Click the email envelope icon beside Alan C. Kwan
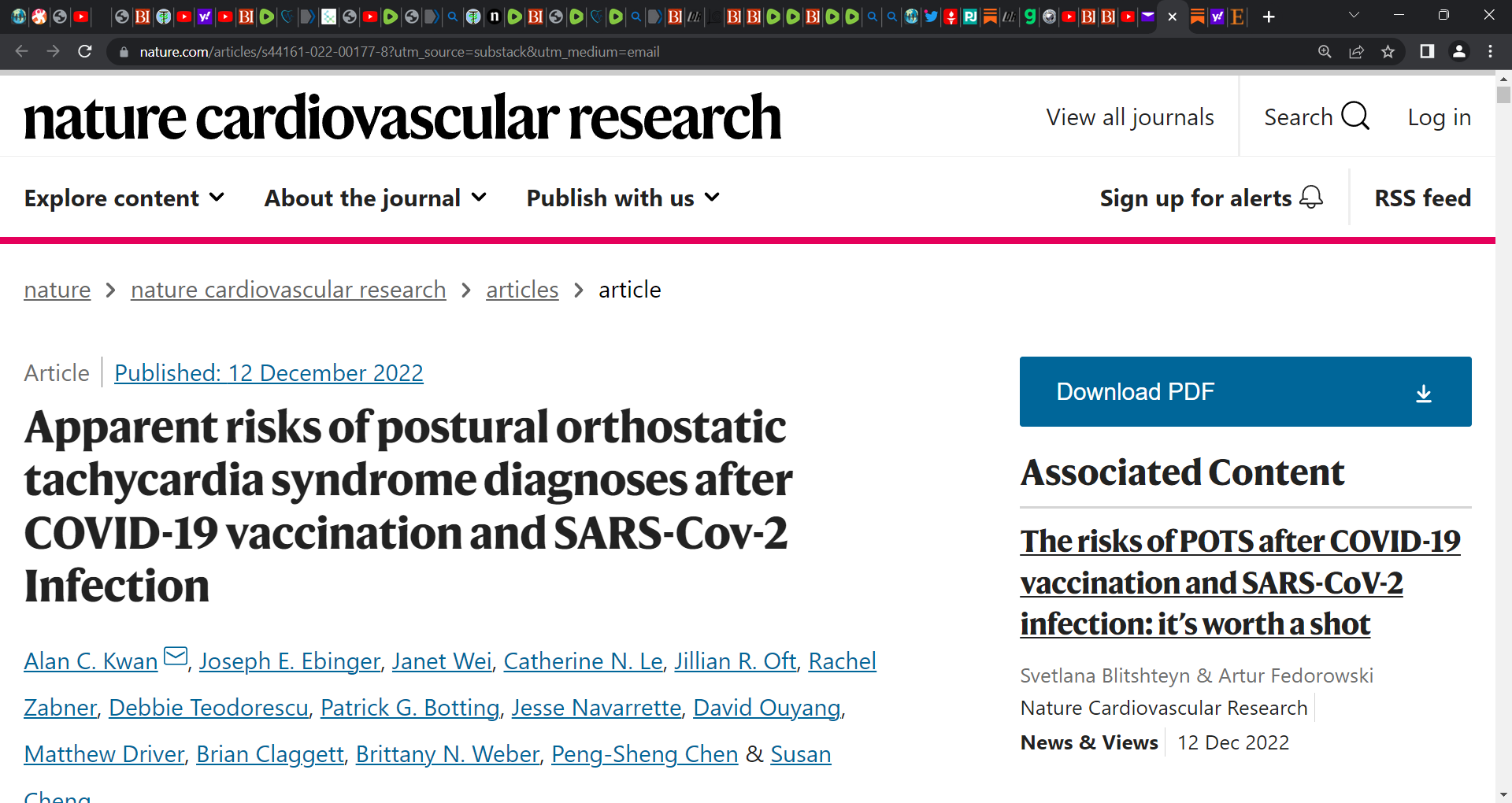The height and width of the screenshot is (803, 1512). point(176,655)
